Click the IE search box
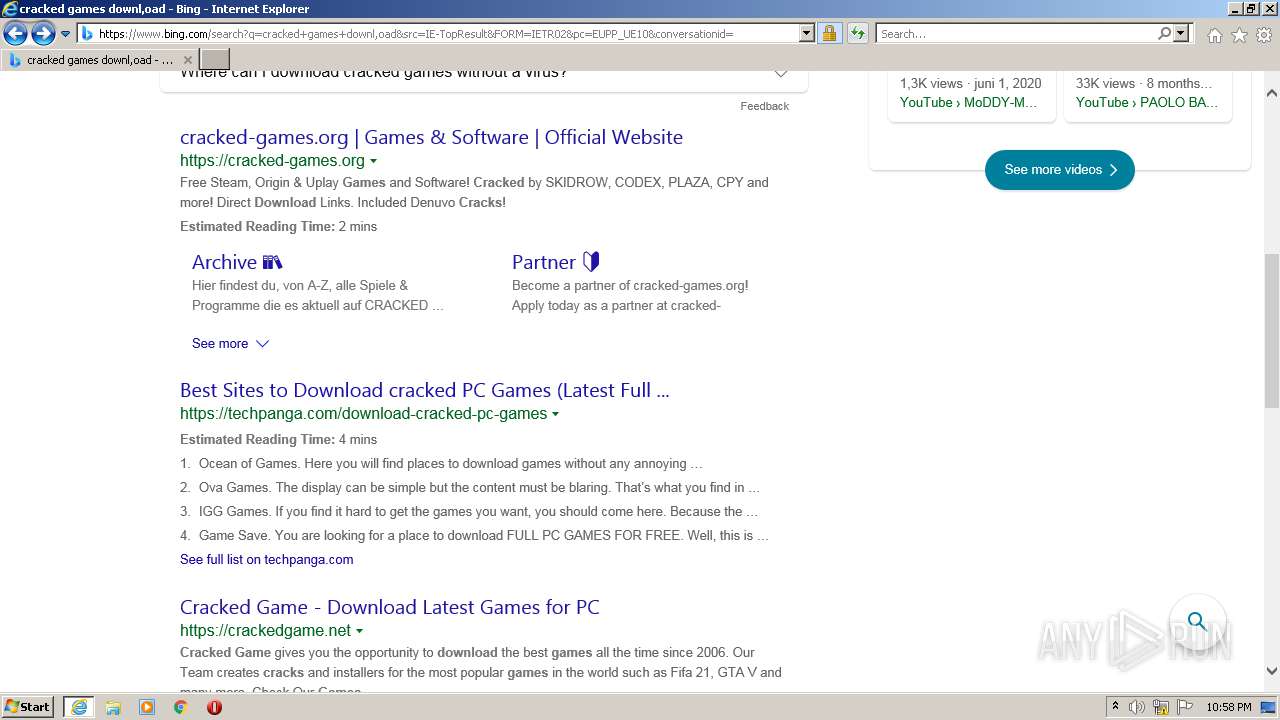Image resolution: width=1280 pixels, height=720 pixels. click(x=1016, y=34)
